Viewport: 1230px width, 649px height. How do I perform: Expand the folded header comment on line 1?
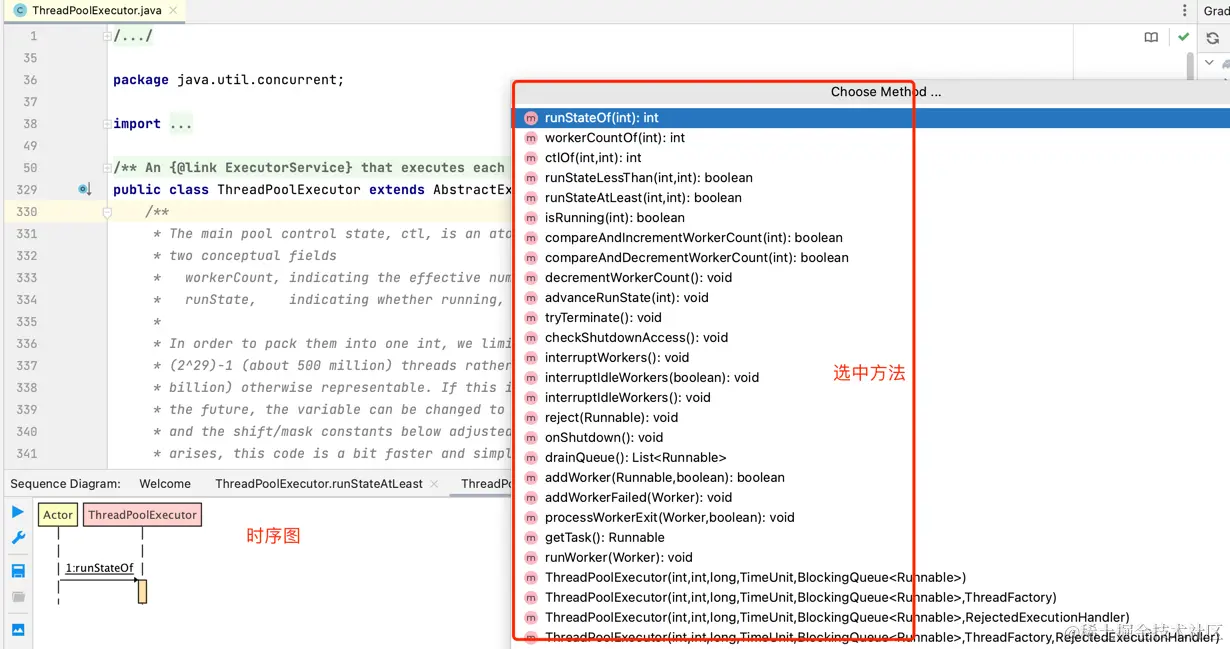[107, 36]
